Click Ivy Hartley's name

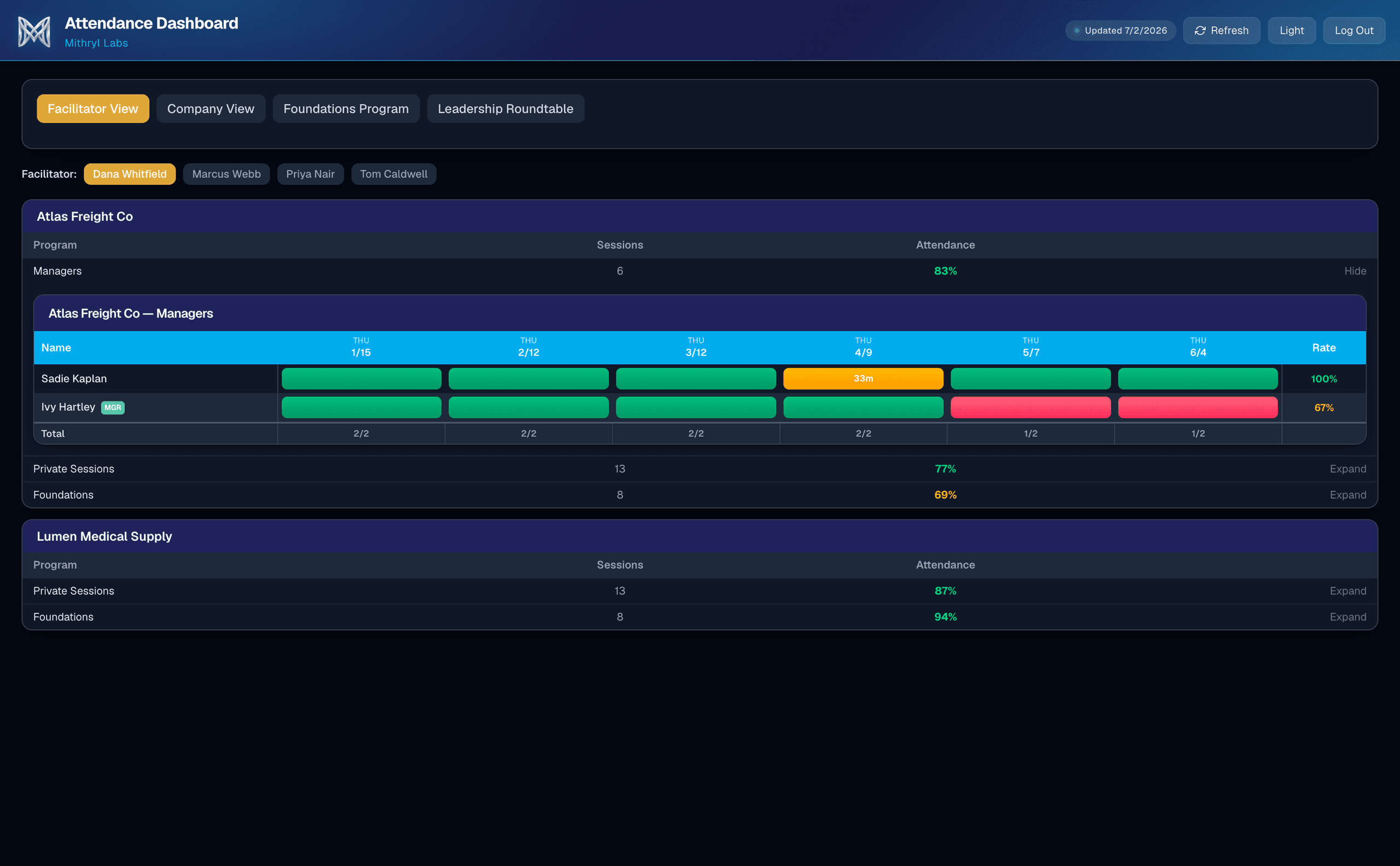click(x=68, y=407)
